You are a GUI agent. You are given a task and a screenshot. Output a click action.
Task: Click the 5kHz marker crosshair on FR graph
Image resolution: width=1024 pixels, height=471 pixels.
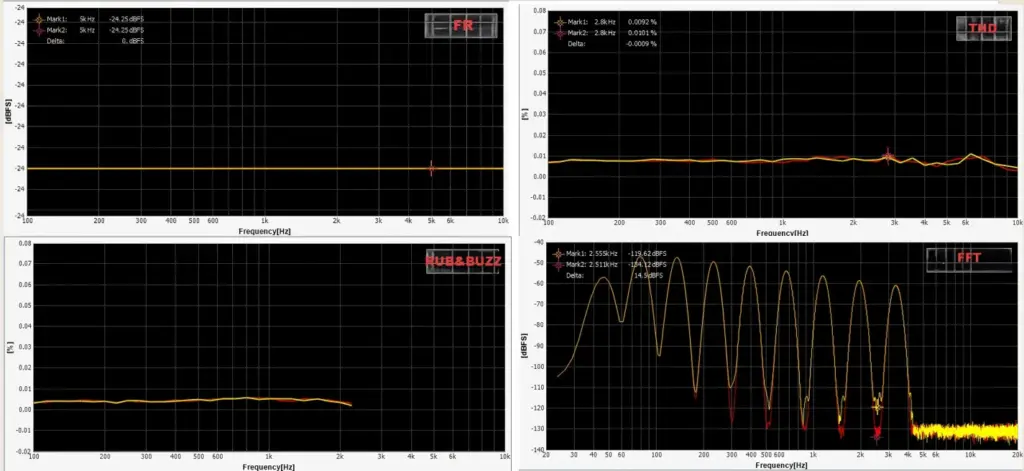point(431,168)
